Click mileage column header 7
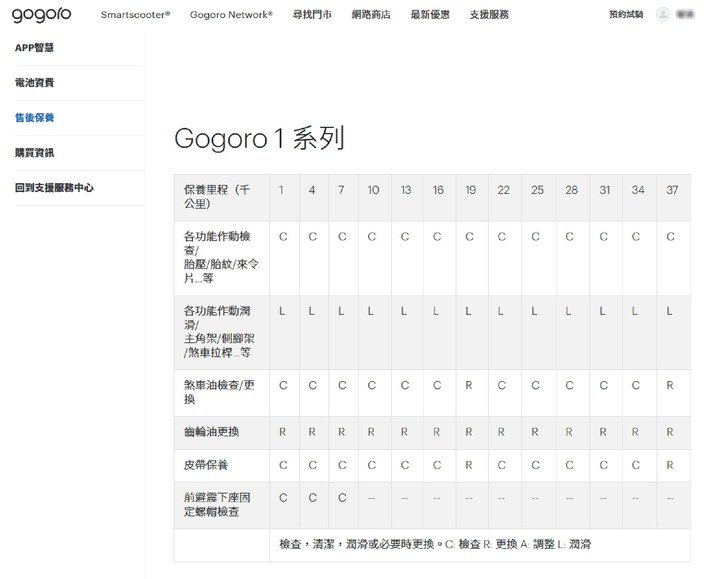Screen dimensions: 720x579 coord(341,190)
